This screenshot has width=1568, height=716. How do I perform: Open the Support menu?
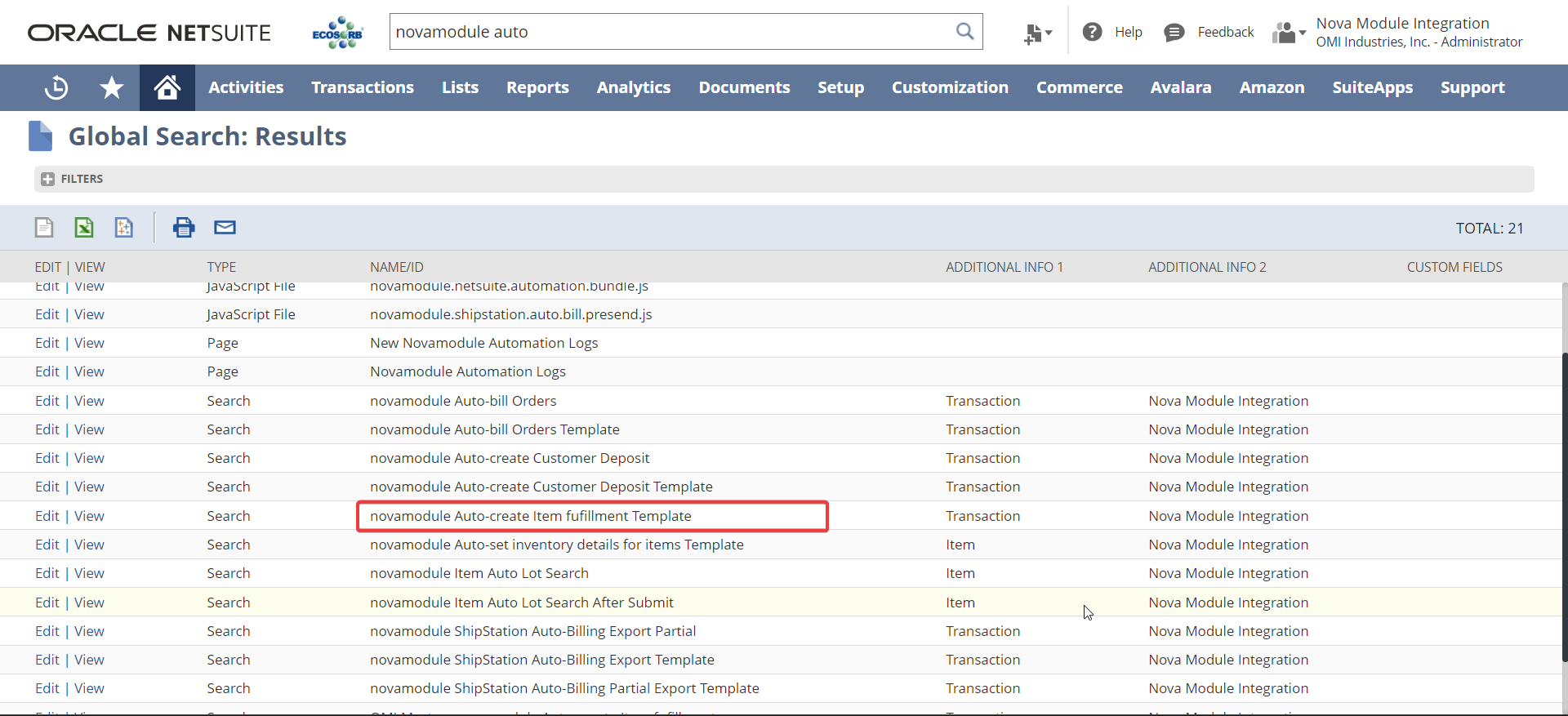[1472, 87]
